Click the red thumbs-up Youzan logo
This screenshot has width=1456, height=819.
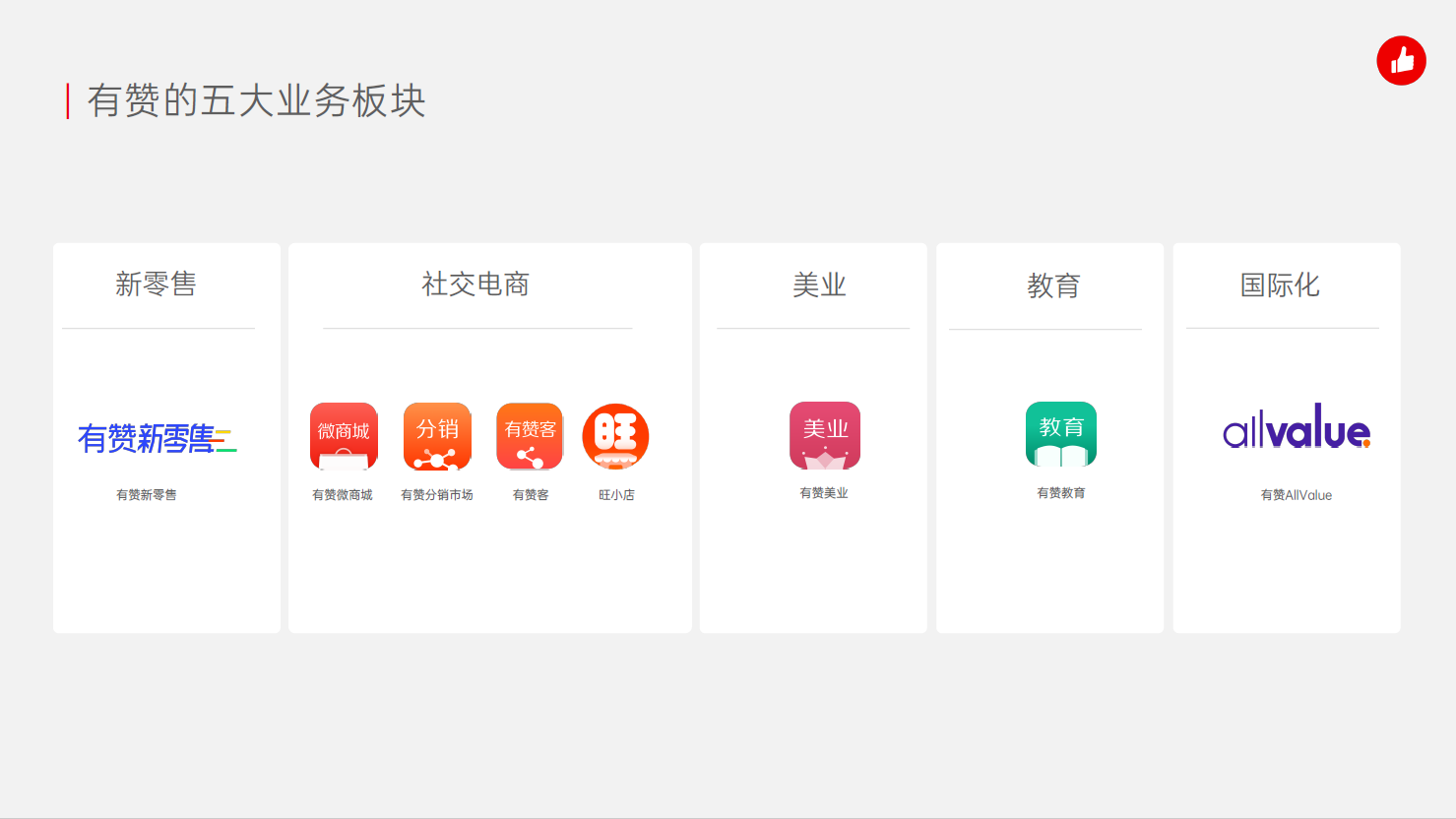1401,61
